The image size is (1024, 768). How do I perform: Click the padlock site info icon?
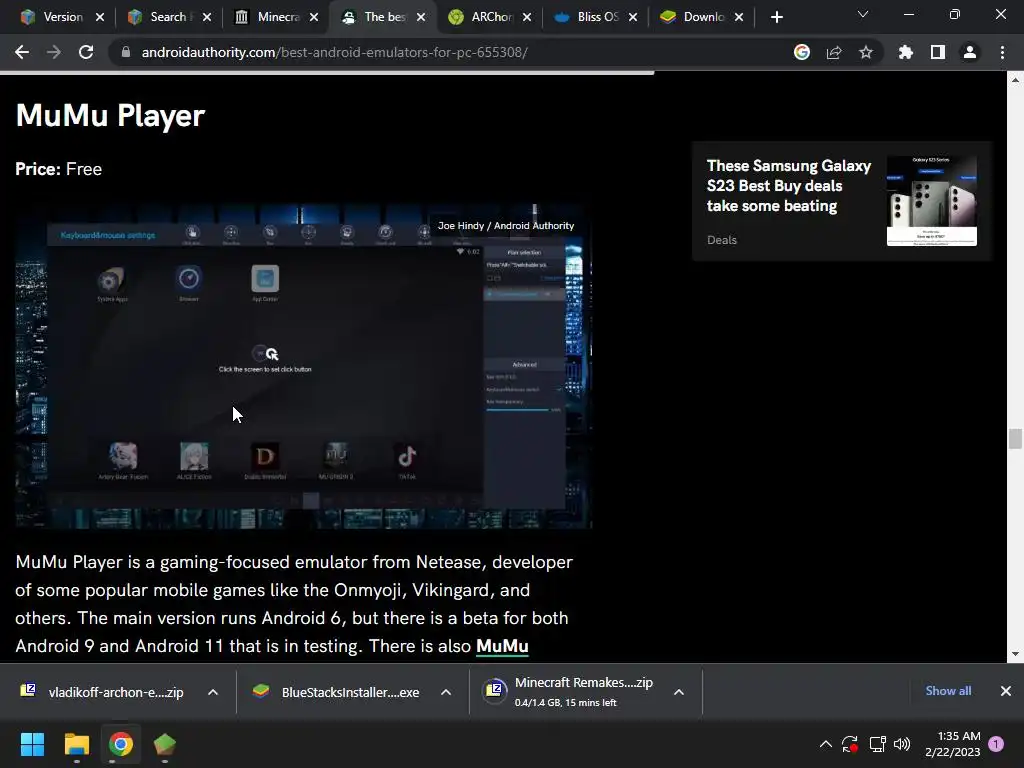pyautogui.click(x=125, y=52)
